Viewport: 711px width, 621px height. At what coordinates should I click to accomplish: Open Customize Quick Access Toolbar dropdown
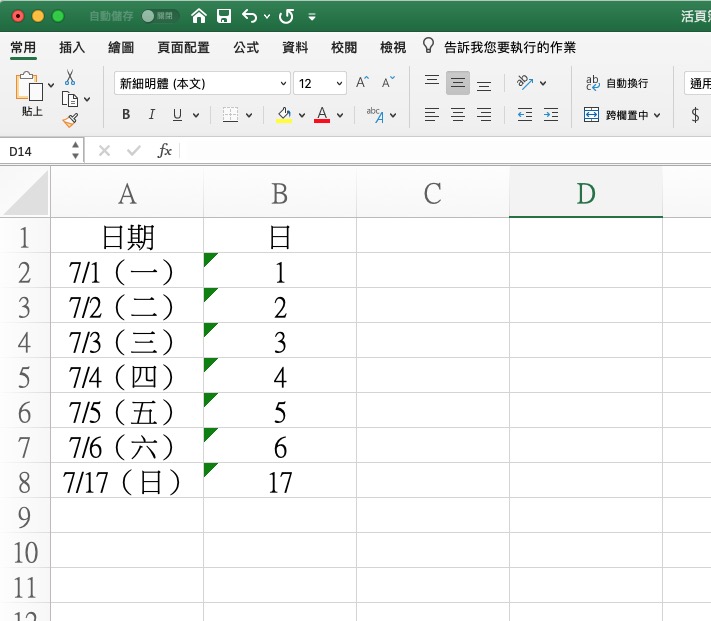point(312,17)
